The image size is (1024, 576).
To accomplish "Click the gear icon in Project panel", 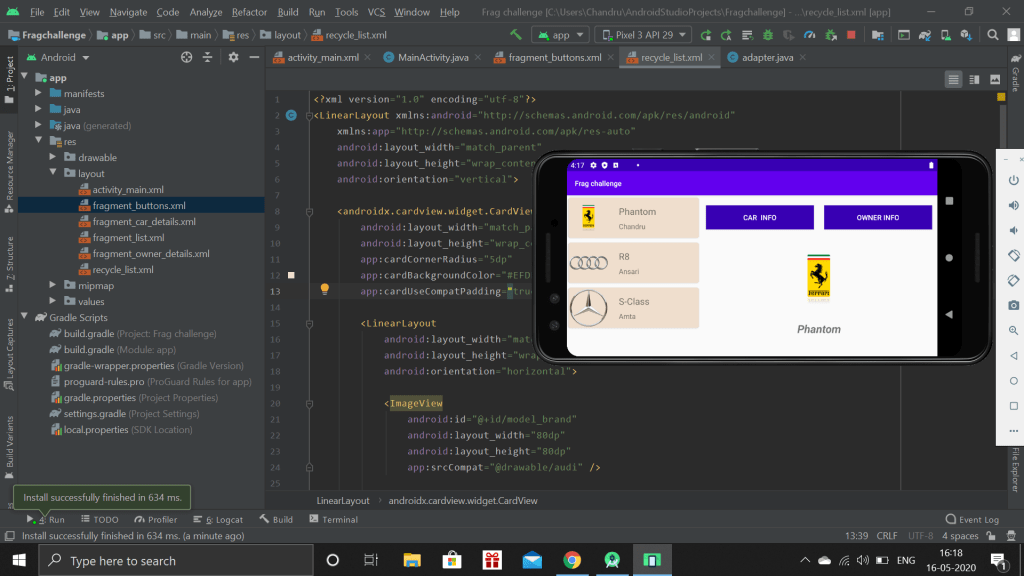I will click(233, 57).
